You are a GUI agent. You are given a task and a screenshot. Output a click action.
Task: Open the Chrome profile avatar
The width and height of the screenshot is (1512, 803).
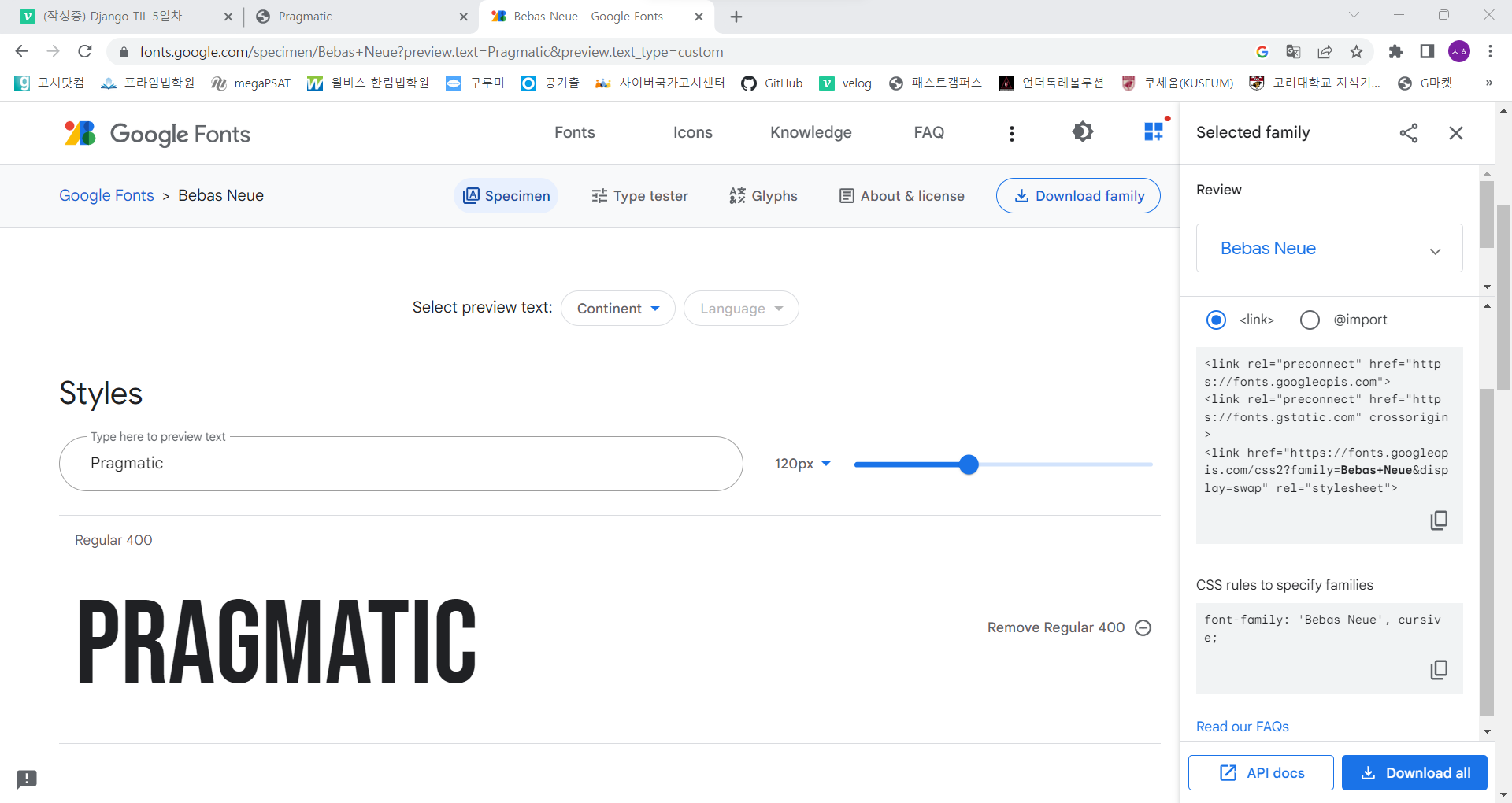1459,51
